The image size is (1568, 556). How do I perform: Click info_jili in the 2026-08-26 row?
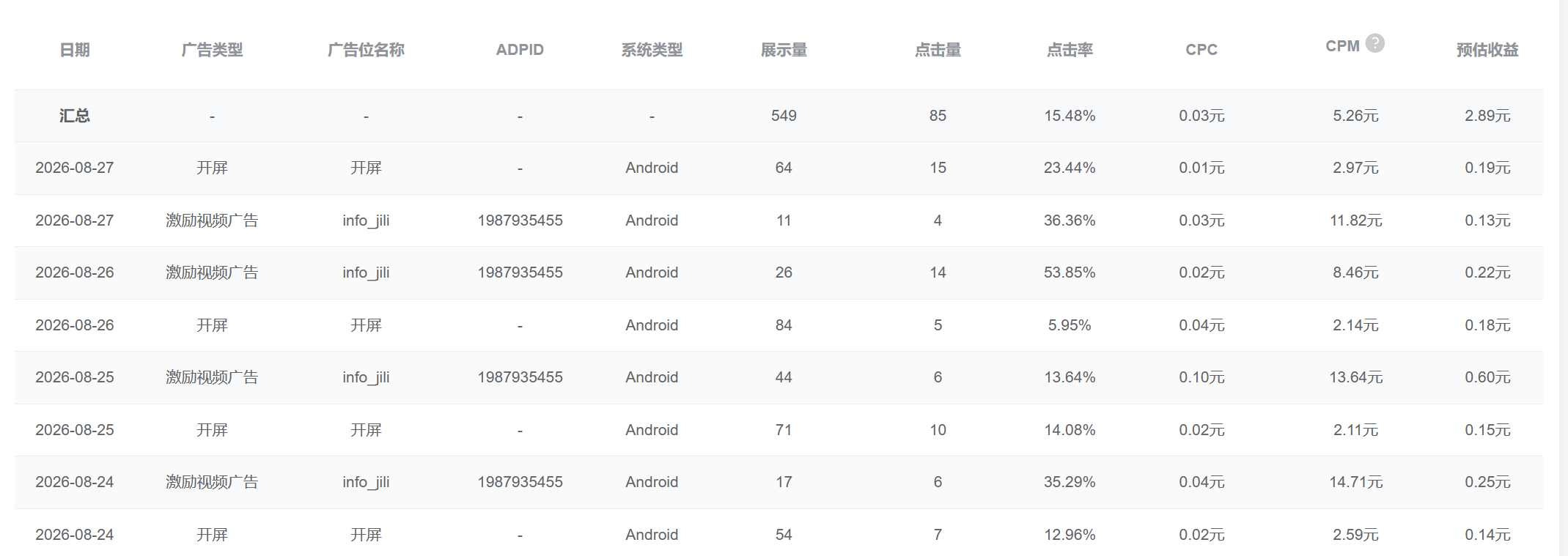tap(366, 273)
